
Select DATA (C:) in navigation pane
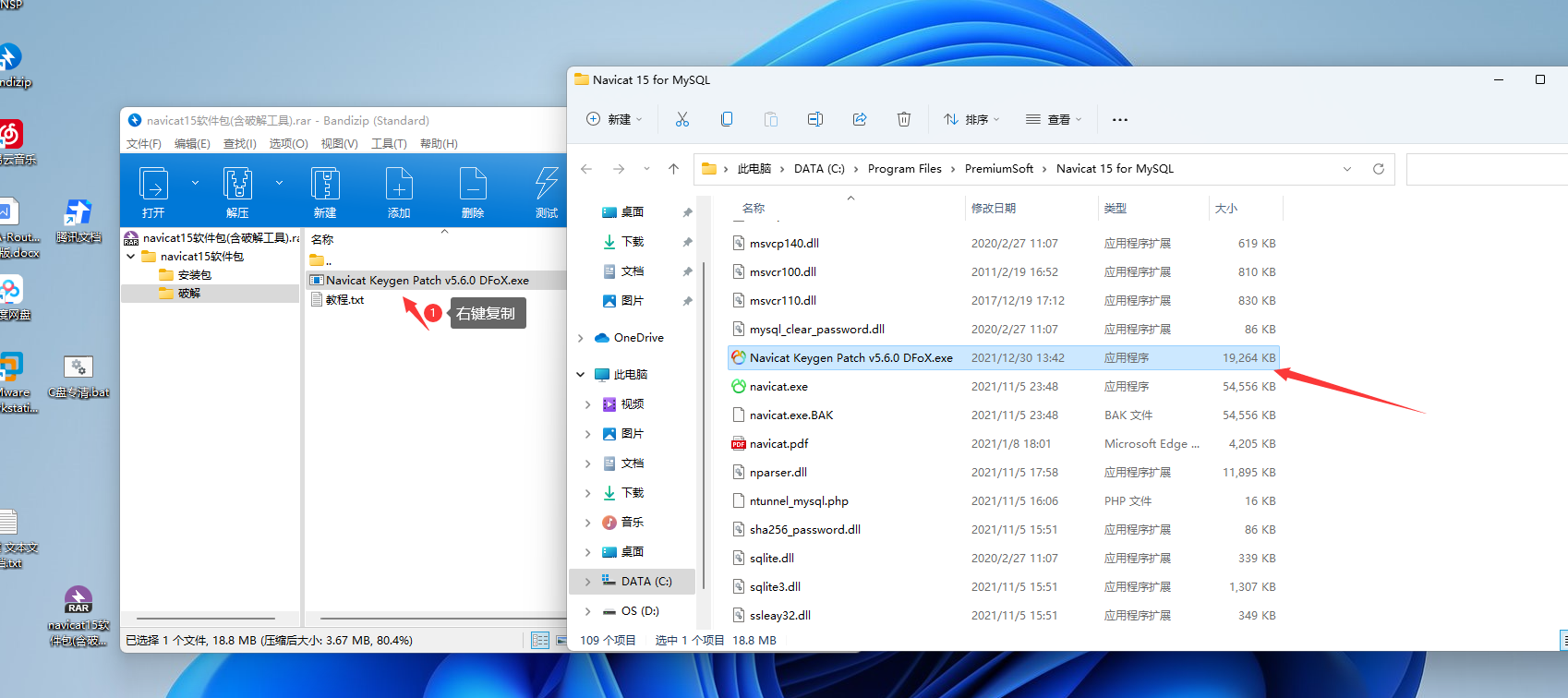pos(633,582)
